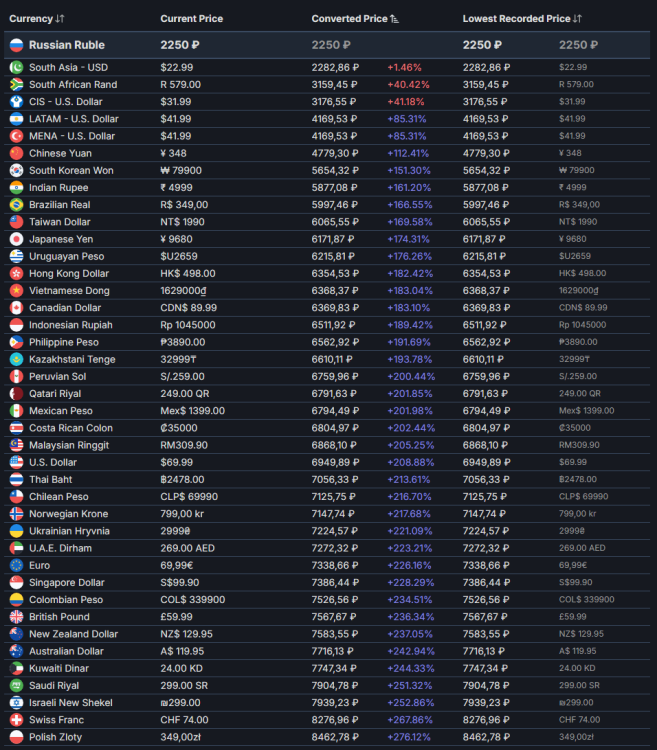Click the South African Rand flag icon
657x750 pixels.
[15, 84]
